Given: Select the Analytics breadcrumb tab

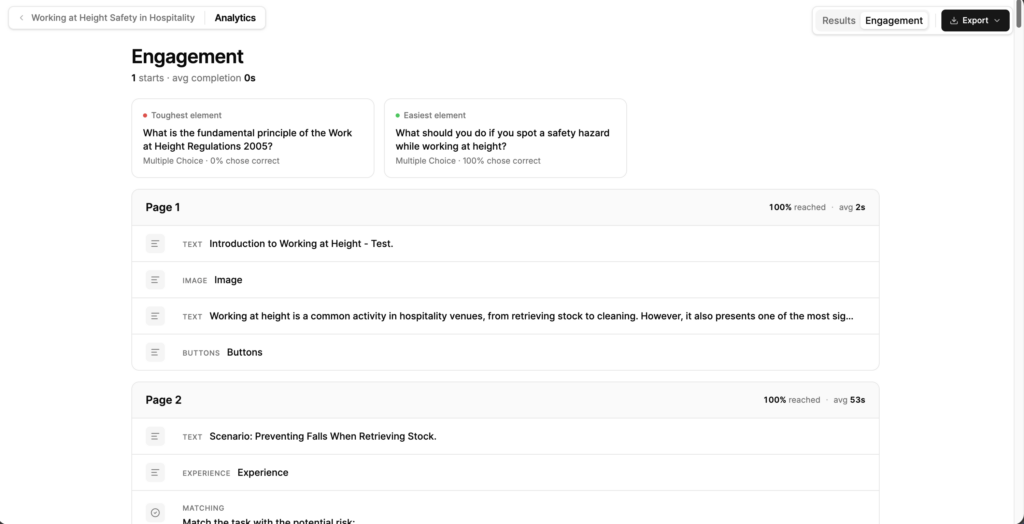Looking at the screenshot, I should [x=235, y=18].
